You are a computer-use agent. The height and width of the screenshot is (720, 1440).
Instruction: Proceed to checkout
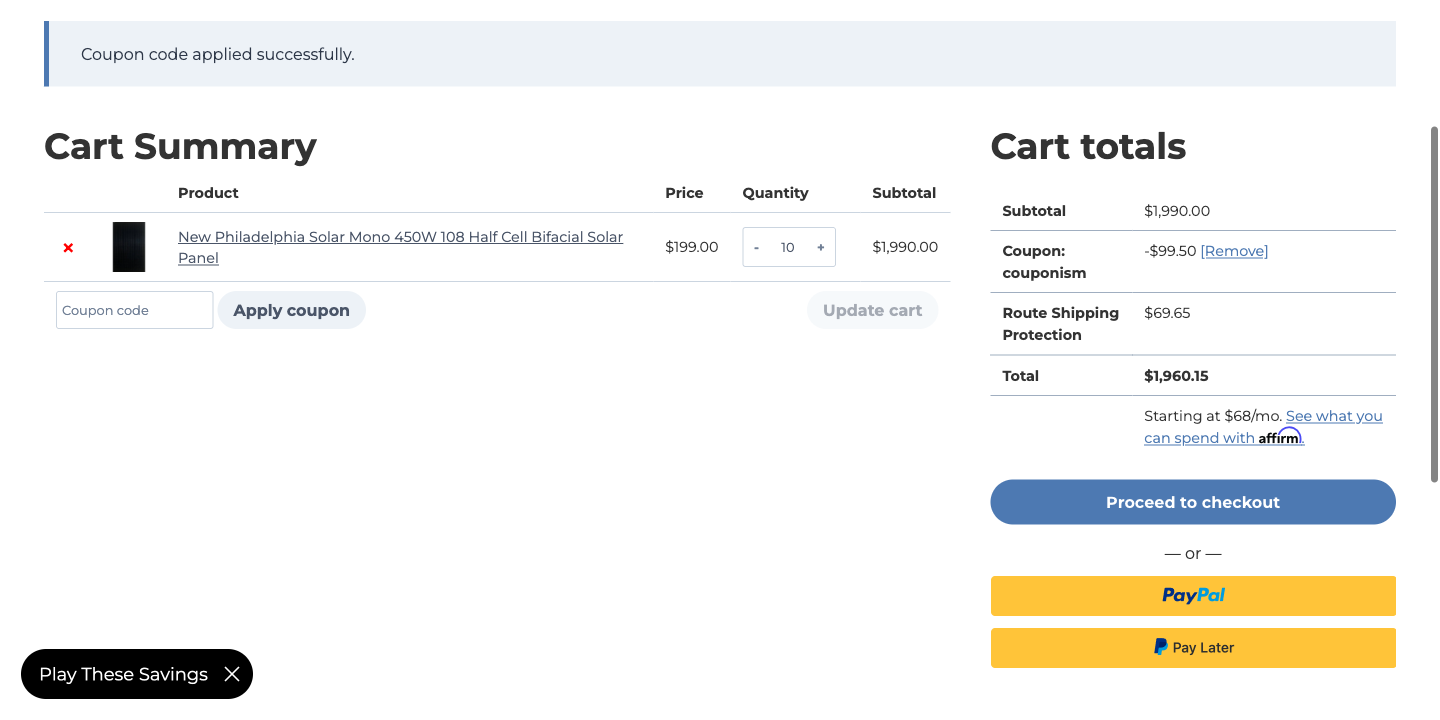pyautogui.click(x=1192, y=502)
